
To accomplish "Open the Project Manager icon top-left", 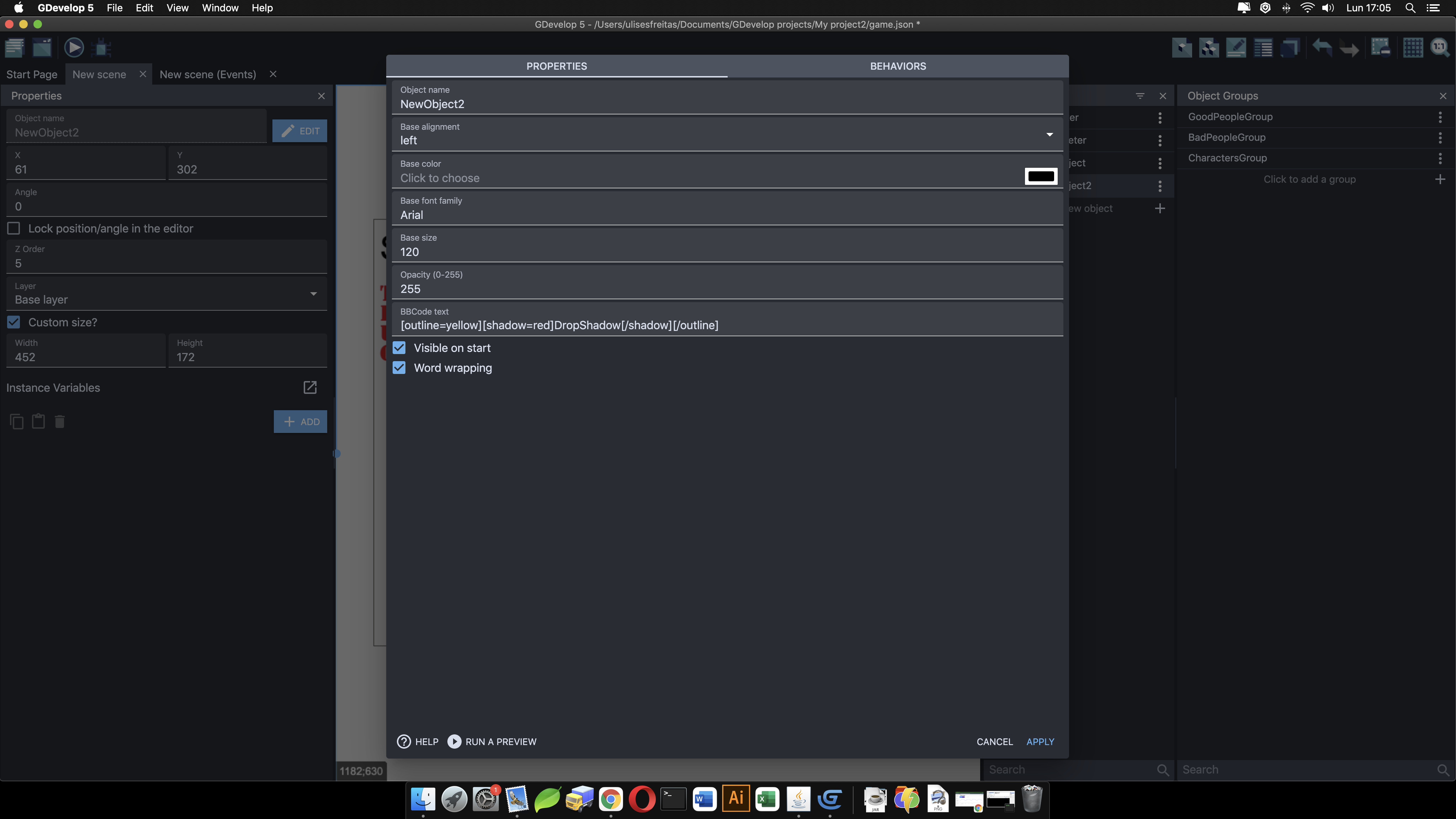I will 14,47.
